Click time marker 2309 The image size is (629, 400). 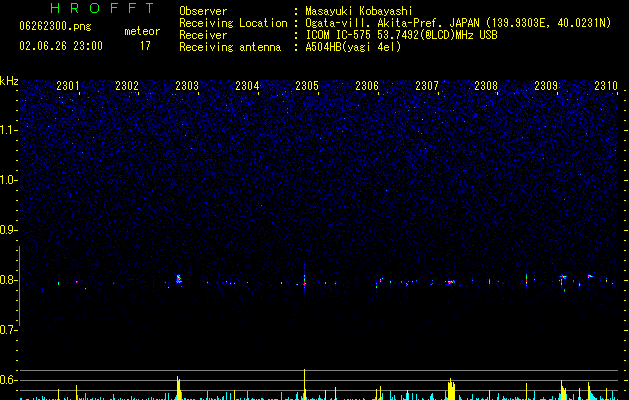(x=546, y=86)
